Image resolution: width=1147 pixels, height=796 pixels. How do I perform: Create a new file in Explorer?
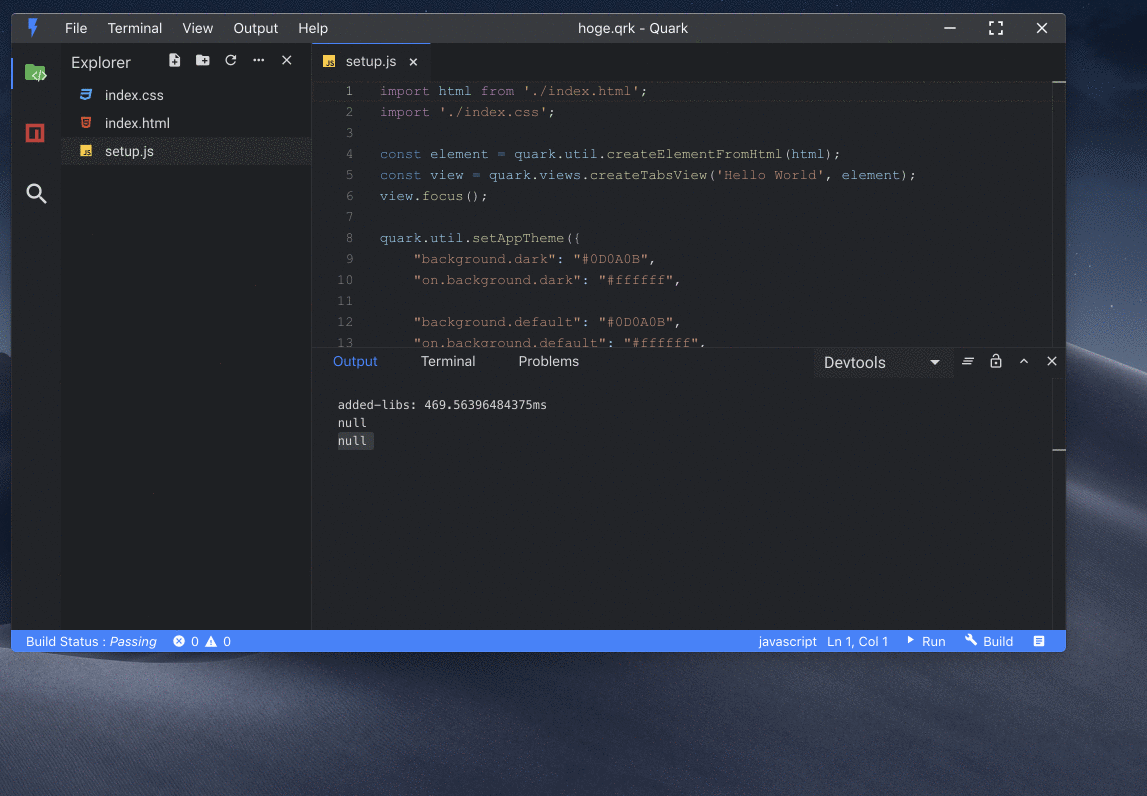point(175,61)
